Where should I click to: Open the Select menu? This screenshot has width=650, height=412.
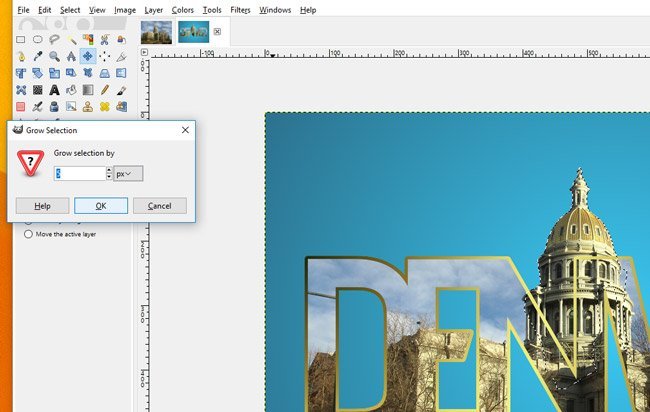[70, 10]
